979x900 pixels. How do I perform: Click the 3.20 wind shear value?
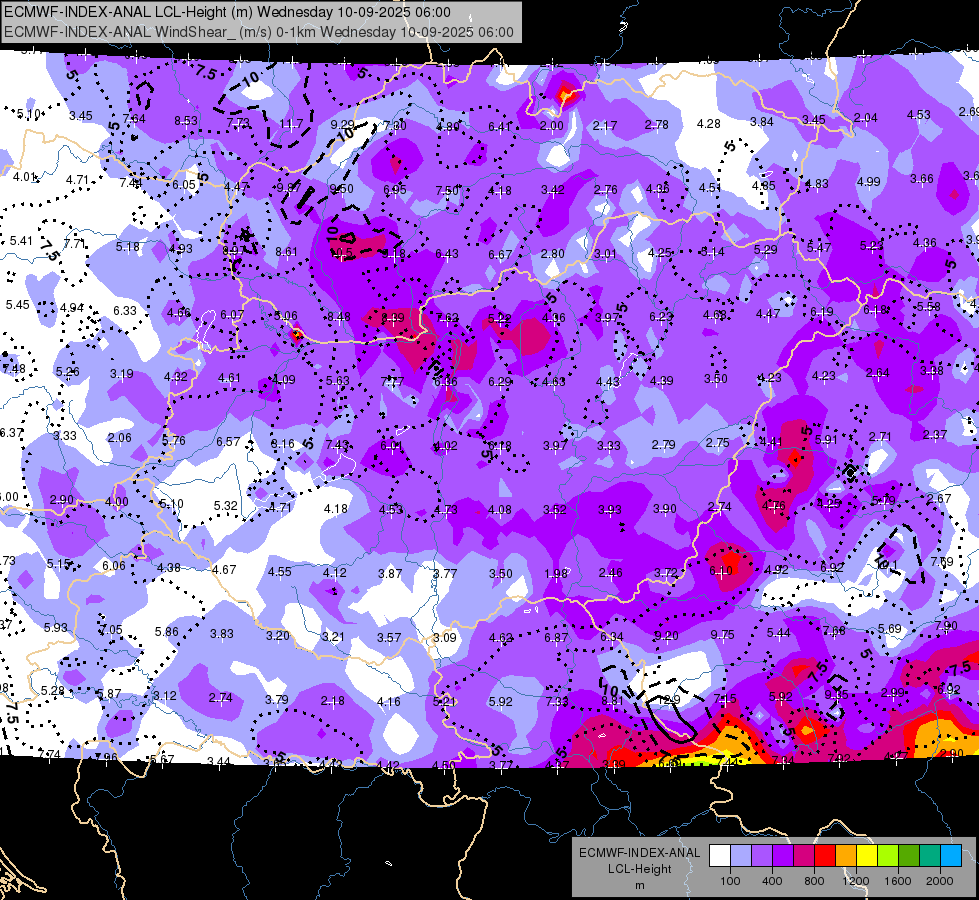(x=278, y=635)
